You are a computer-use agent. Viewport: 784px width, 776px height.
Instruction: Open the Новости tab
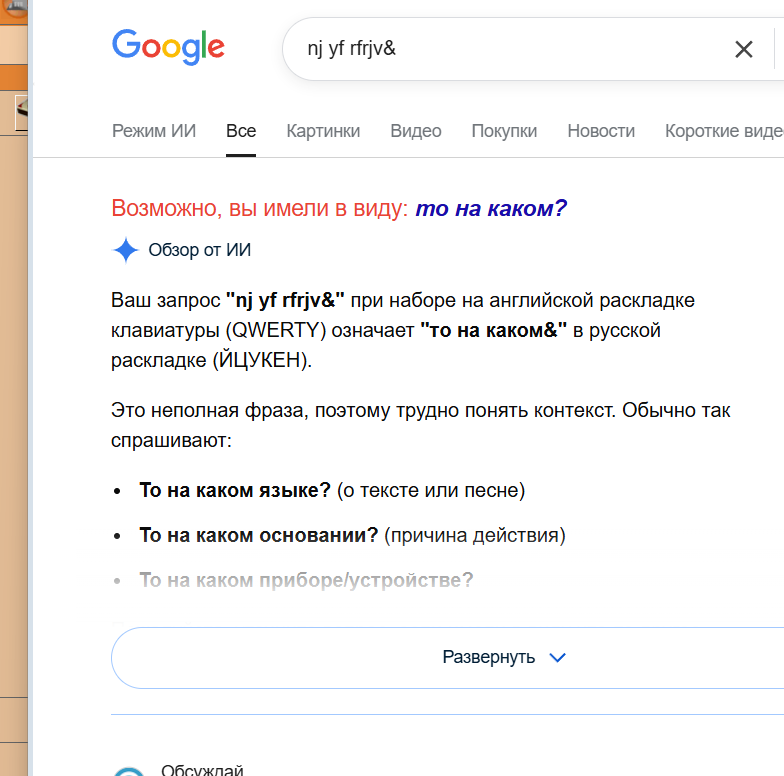601,131
